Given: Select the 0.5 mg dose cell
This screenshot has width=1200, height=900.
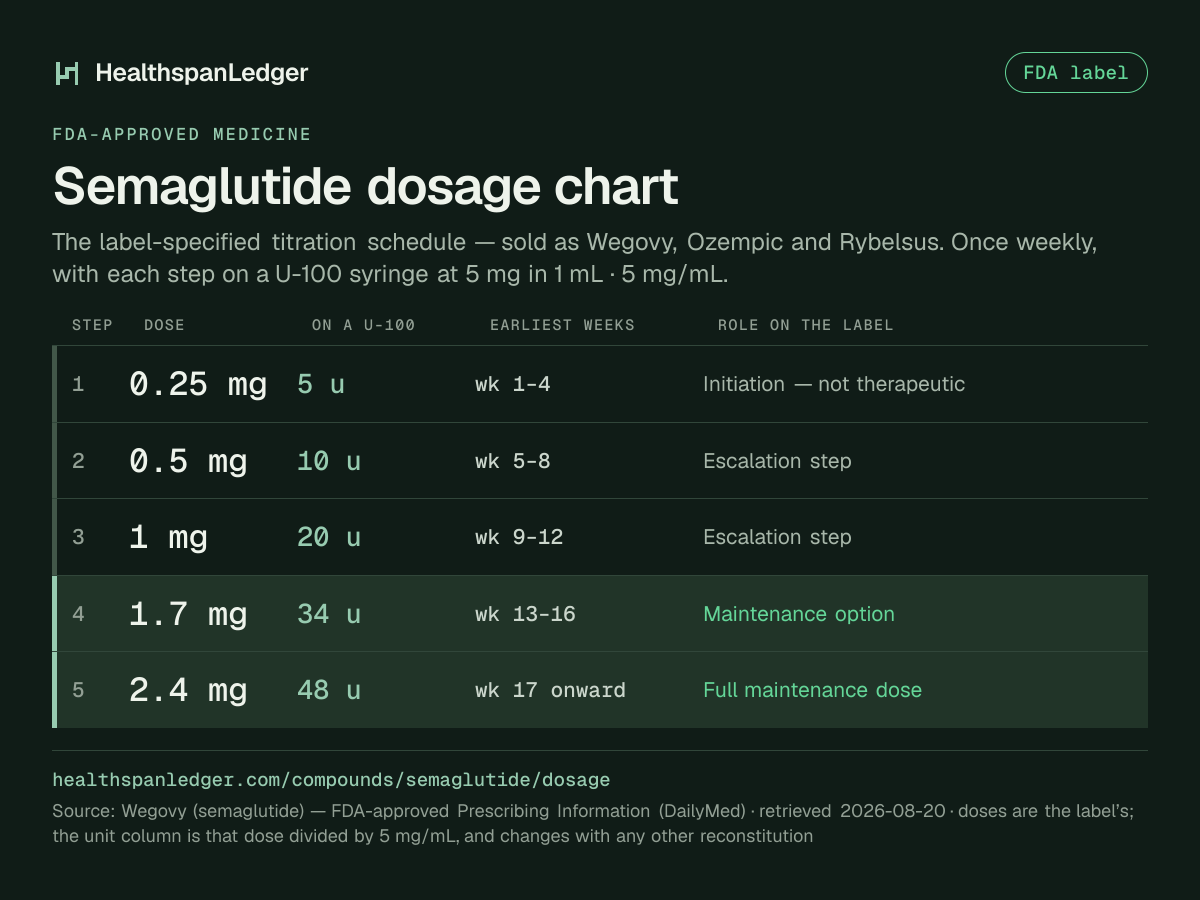Looking at the screenshot, I should (x=188, y=461).
